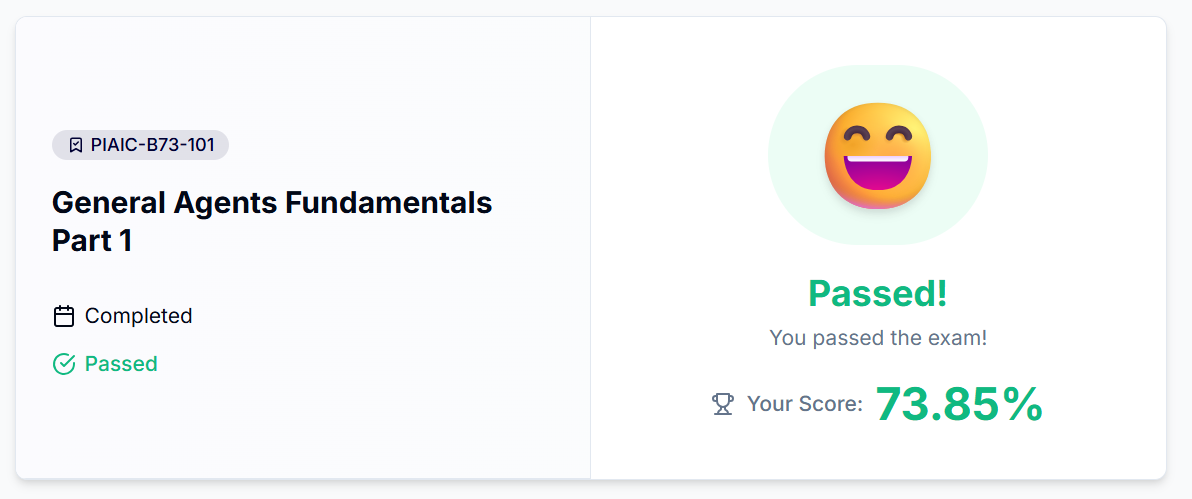Click the green Passed label beside the checkmark
The image size is (1192, 499).
point(121,364)
